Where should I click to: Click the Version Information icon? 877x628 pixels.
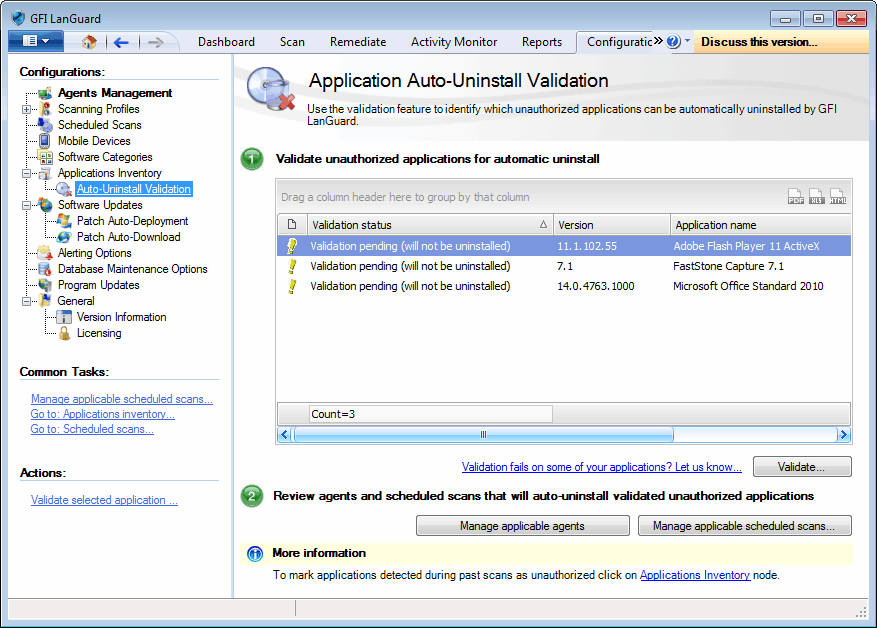click(x=64, y=317)
